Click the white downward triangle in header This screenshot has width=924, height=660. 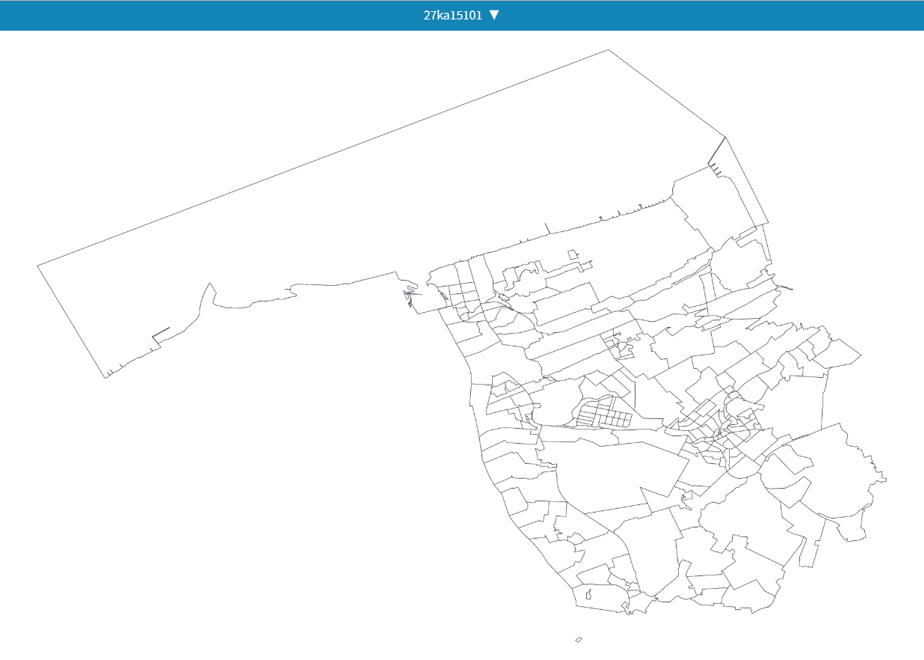[494, 15]
